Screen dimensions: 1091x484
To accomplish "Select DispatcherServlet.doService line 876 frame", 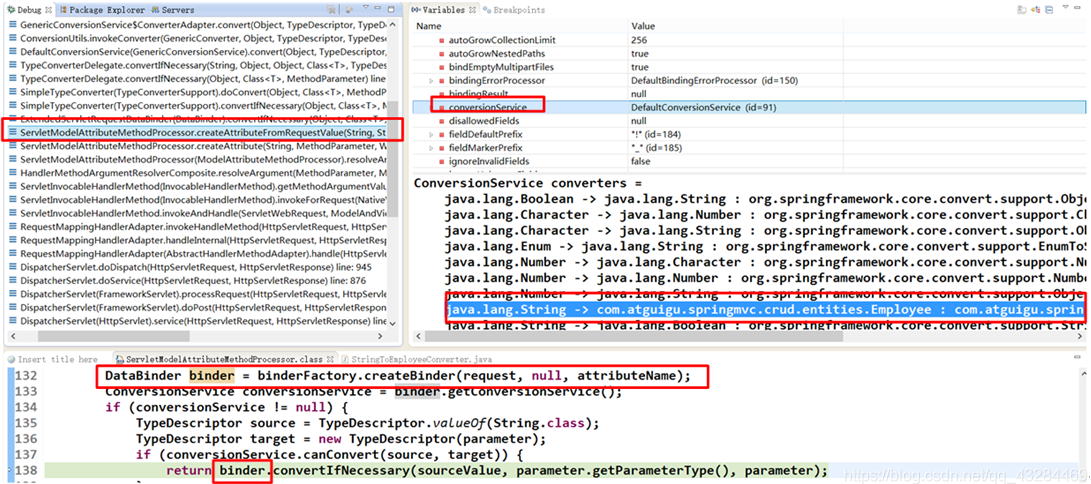I will [x=198, y=280].
